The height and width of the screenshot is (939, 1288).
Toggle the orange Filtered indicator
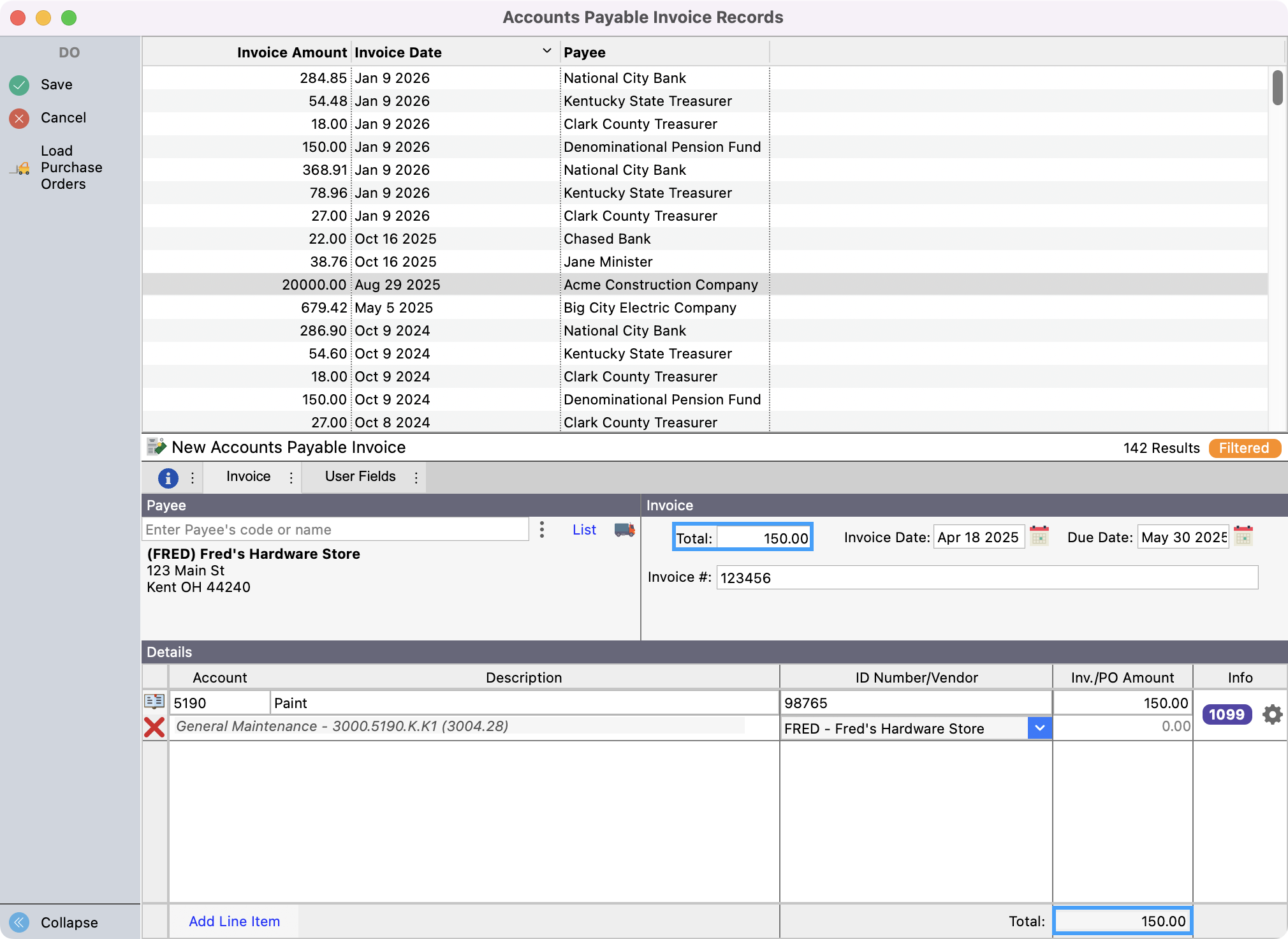coord(1244,448)
